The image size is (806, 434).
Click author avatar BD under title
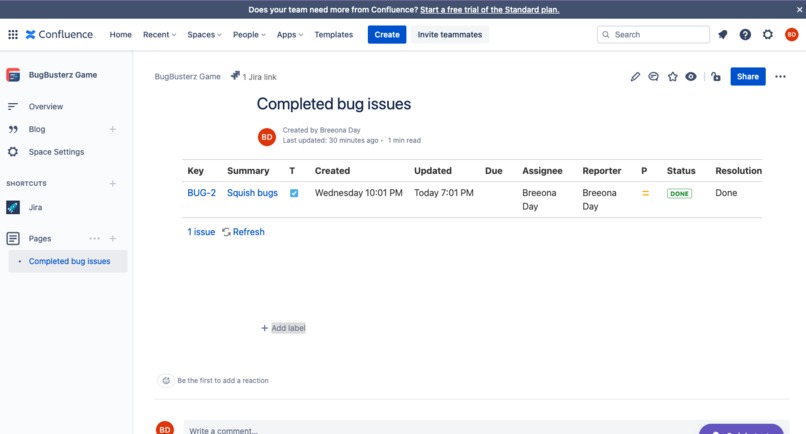(267, 137)
